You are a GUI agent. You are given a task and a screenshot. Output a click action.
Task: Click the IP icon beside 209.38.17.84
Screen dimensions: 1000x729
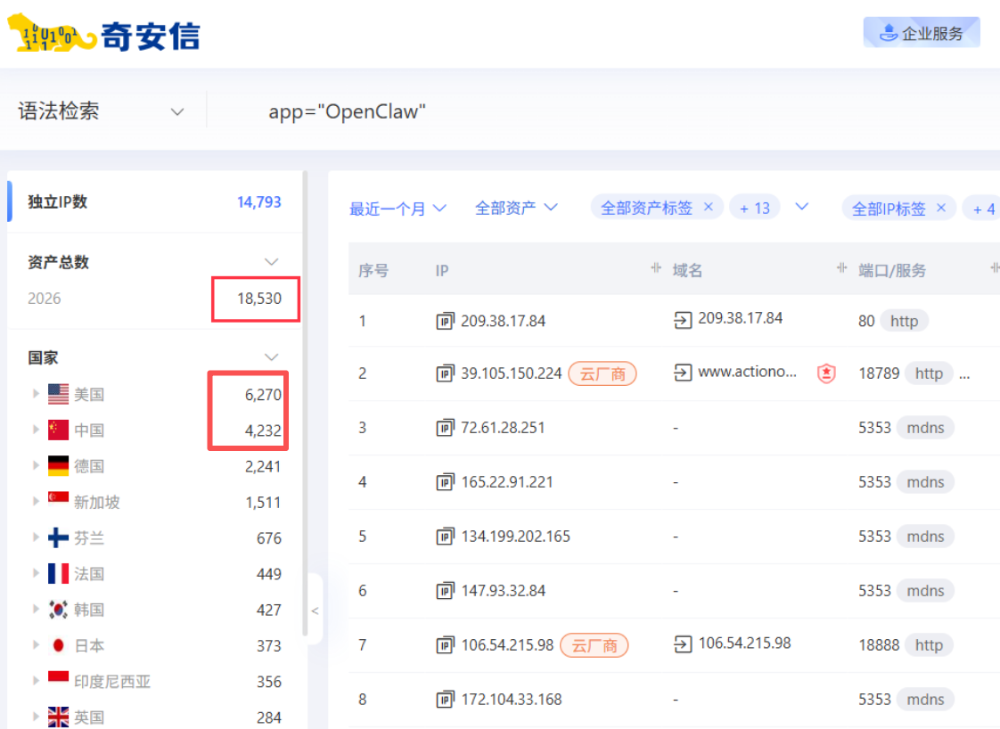446,320
